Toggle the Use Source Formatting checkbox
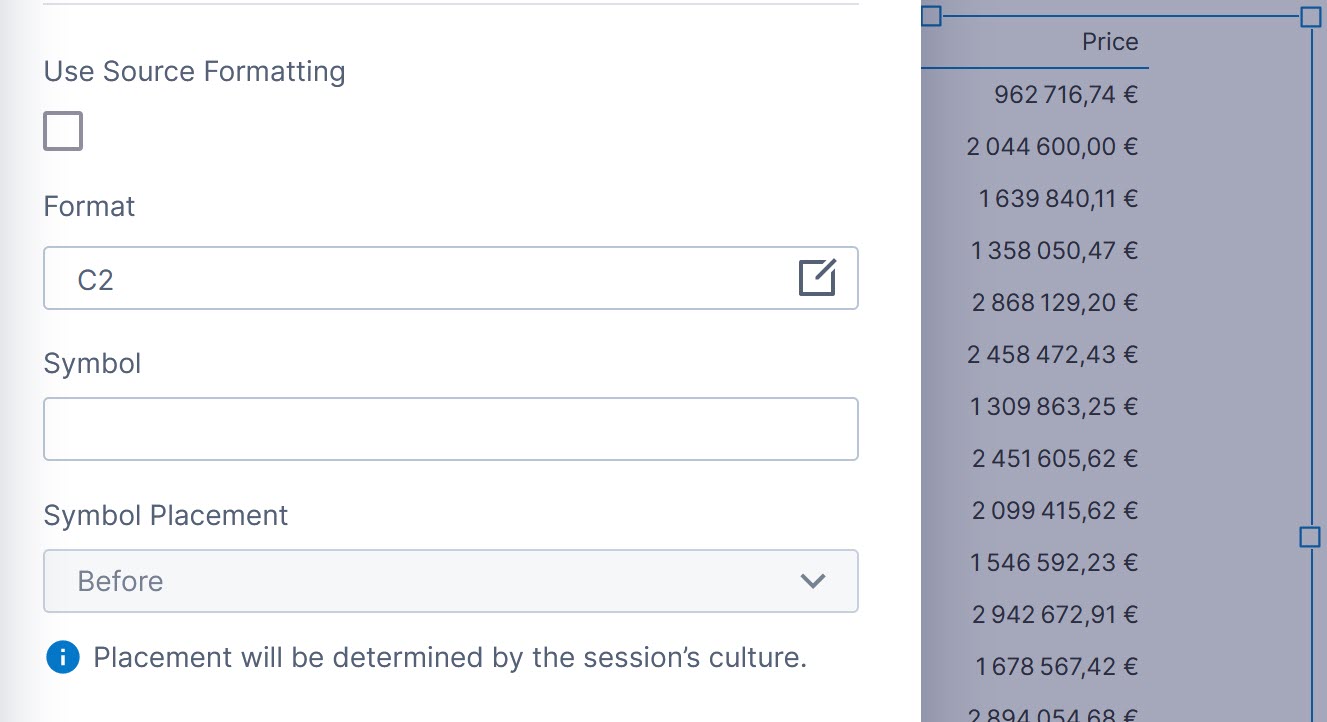This screenshot has height=722, width=1327. tap(63, 131)
